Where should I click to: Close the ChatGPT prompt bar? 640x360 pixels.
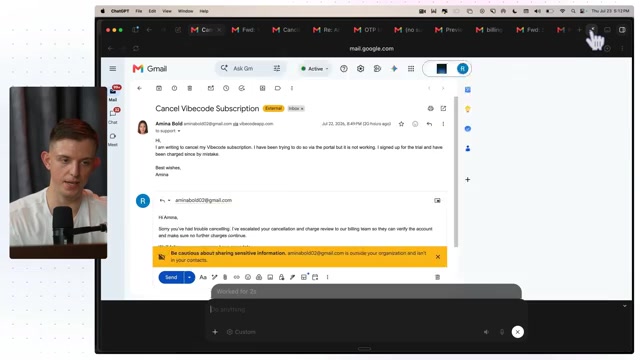tap(518, 332)
